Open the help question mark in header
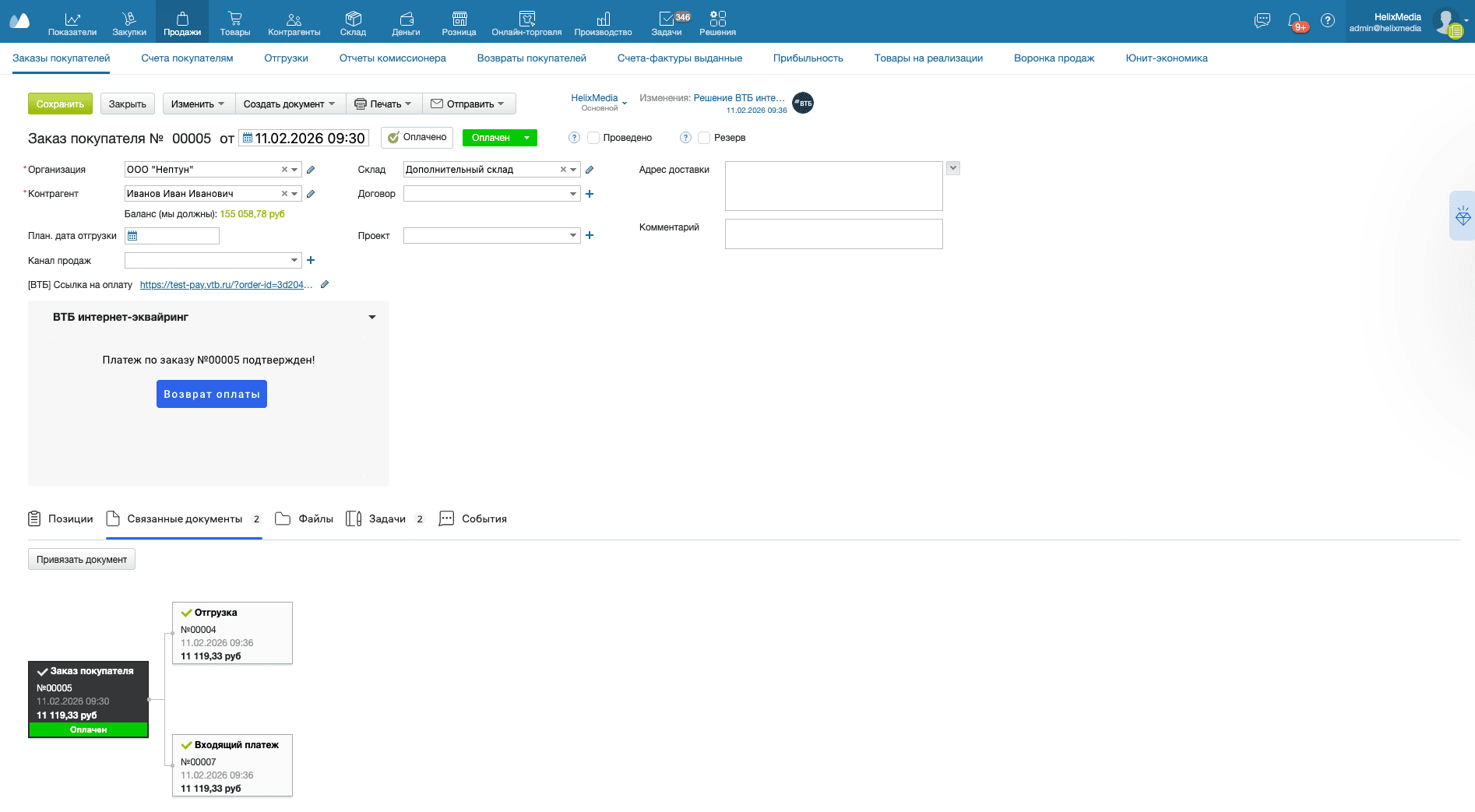The height and width of the screenshot is (812, 1475). (x=1328, y=21)
